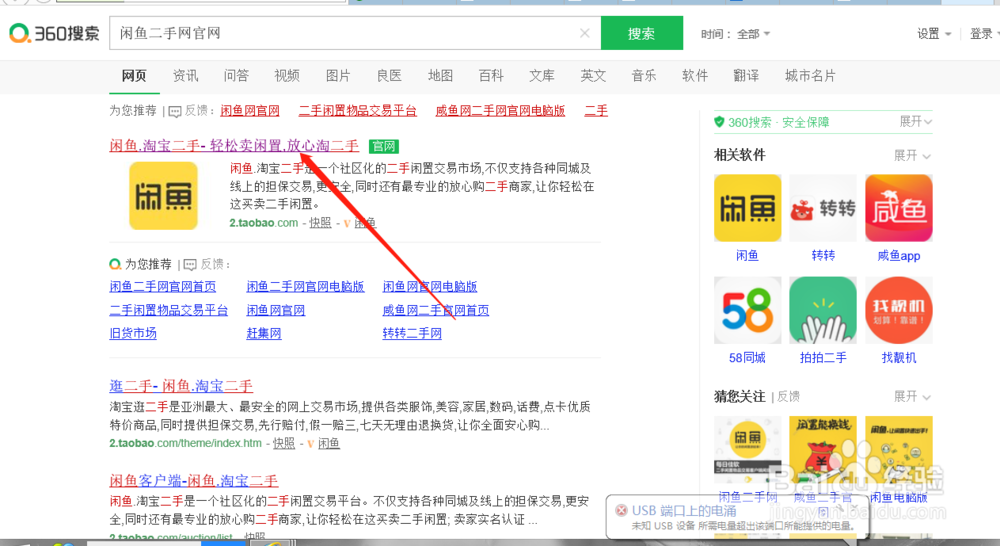
Task: Click 咸鱼网二手官网首页 link
Action: (x=436, y=310)
